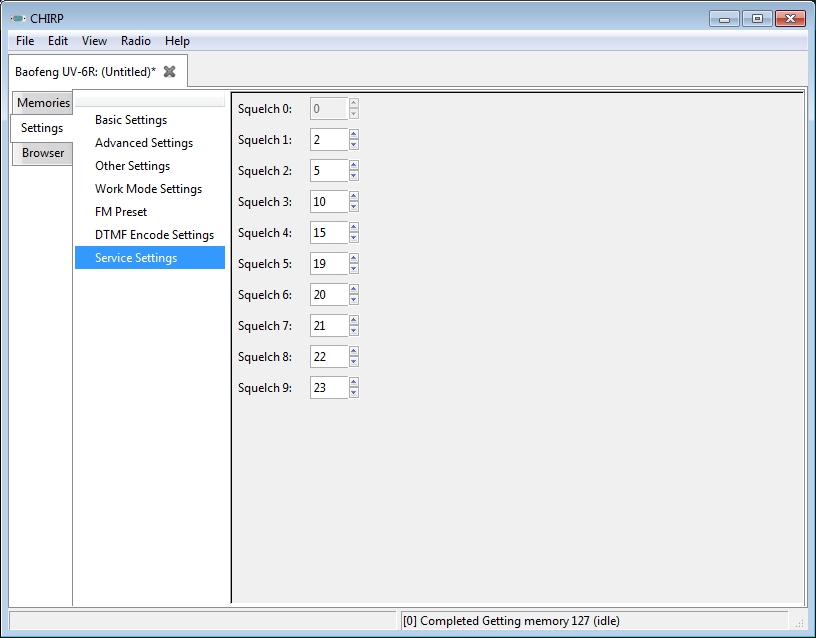This screenshot has height=638, width=816.
Task: Increase Squelch 7 with up arrow
Action: (x=354, y=320)
